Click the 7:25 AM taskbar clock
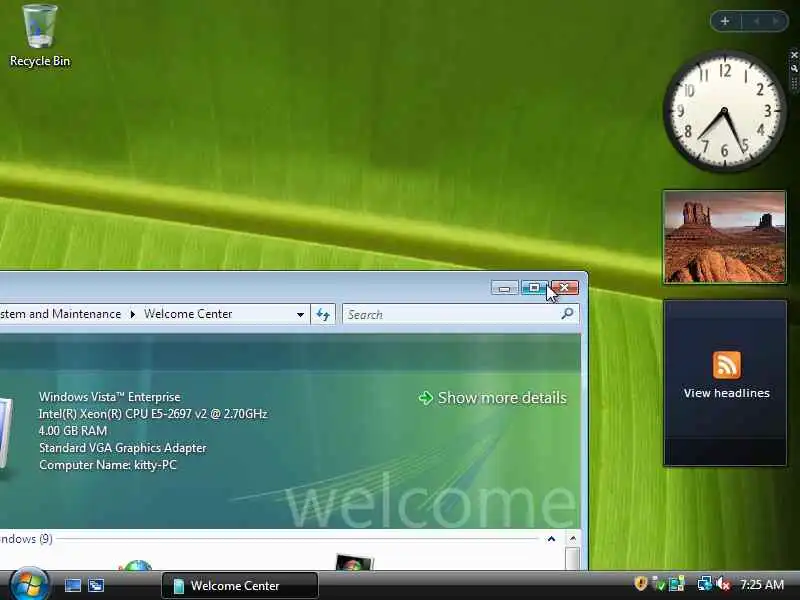 pos(762,584)
